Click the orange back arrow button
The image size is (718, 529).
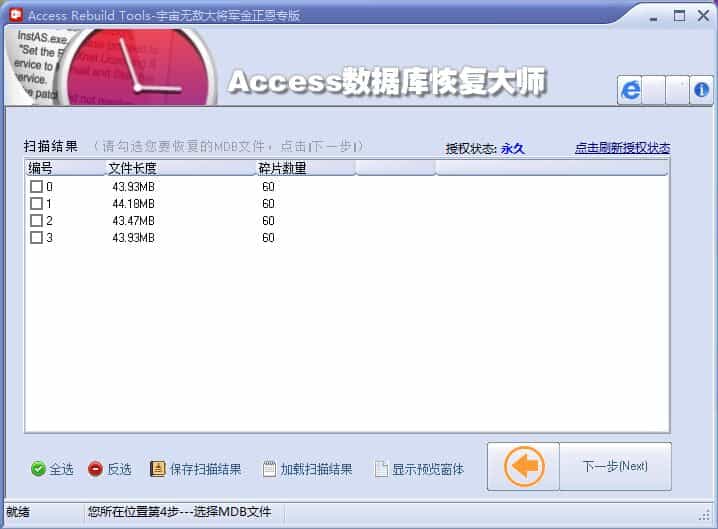tap(523, 466)
